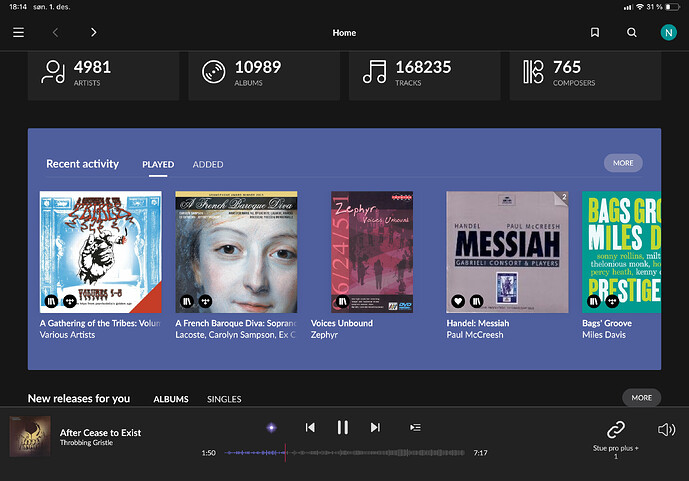Click library badge on Gathering of the Tribes cover
The width and height of the screenshot is (689, 481).
pos(51,301)
